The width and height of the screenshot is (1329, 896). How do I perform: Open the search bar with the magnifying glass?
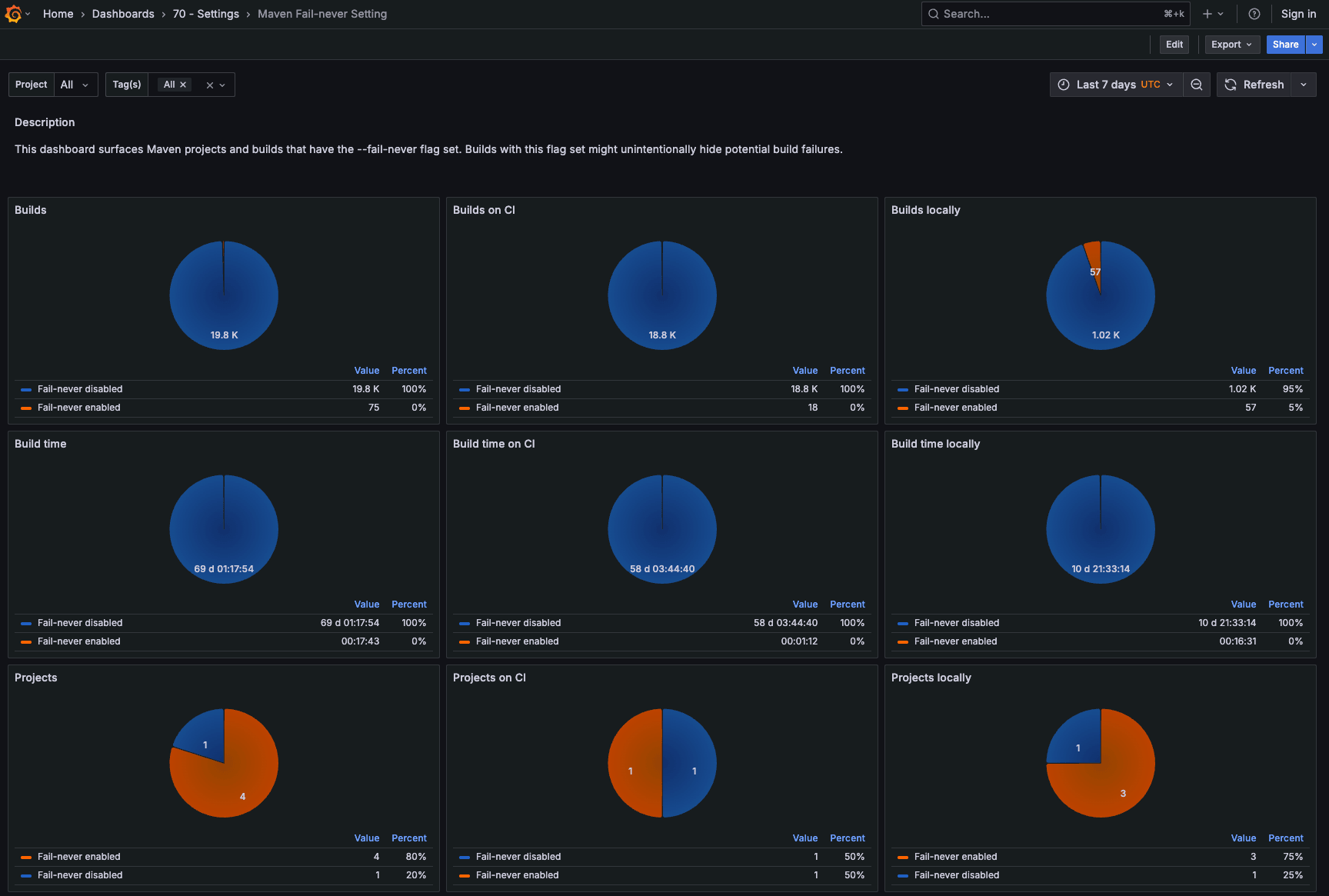click(934, 13)
